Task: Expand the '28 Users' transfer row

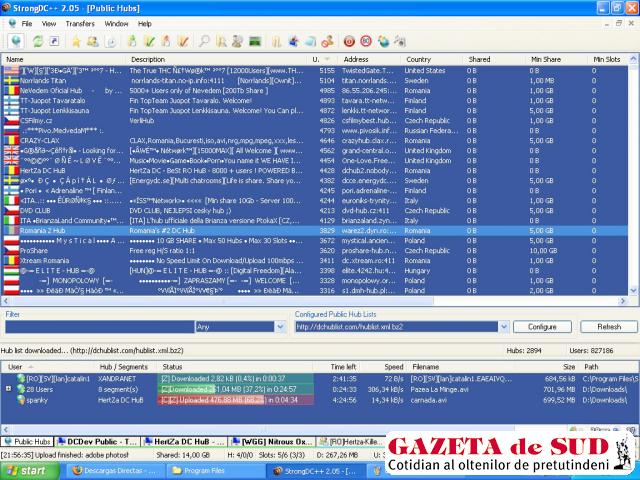Action: (x=8, y=389)
